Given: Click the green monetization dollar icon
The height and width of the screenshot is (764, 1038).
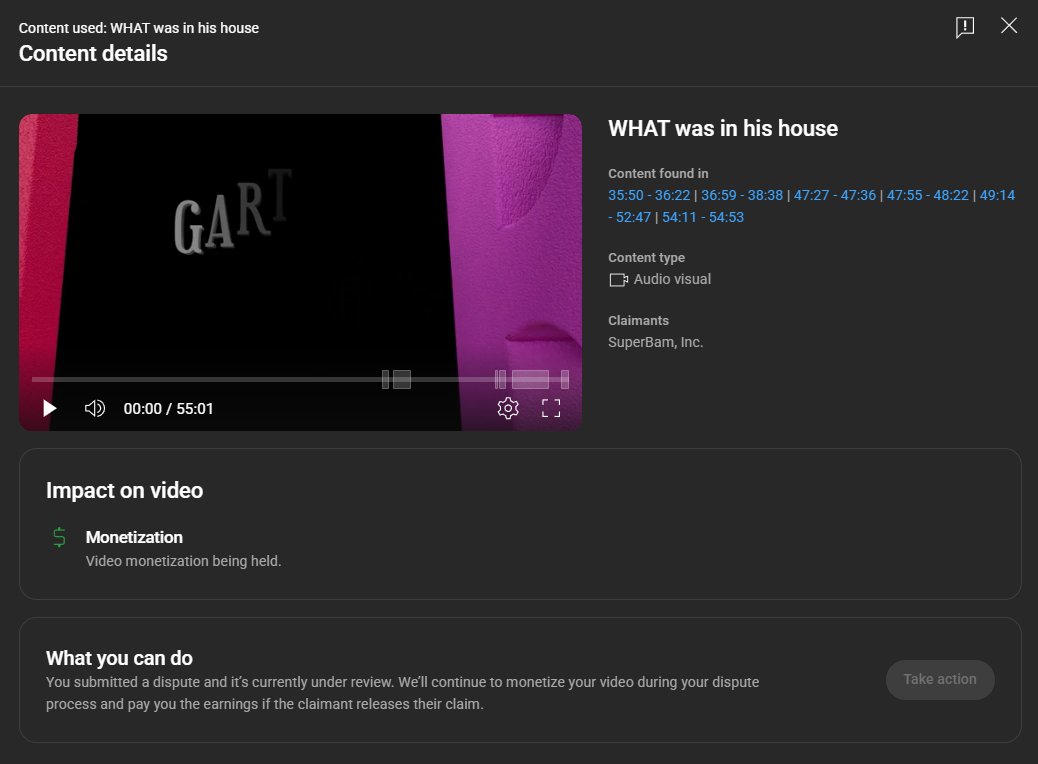Looking at the screenshot, I should 59,537.
